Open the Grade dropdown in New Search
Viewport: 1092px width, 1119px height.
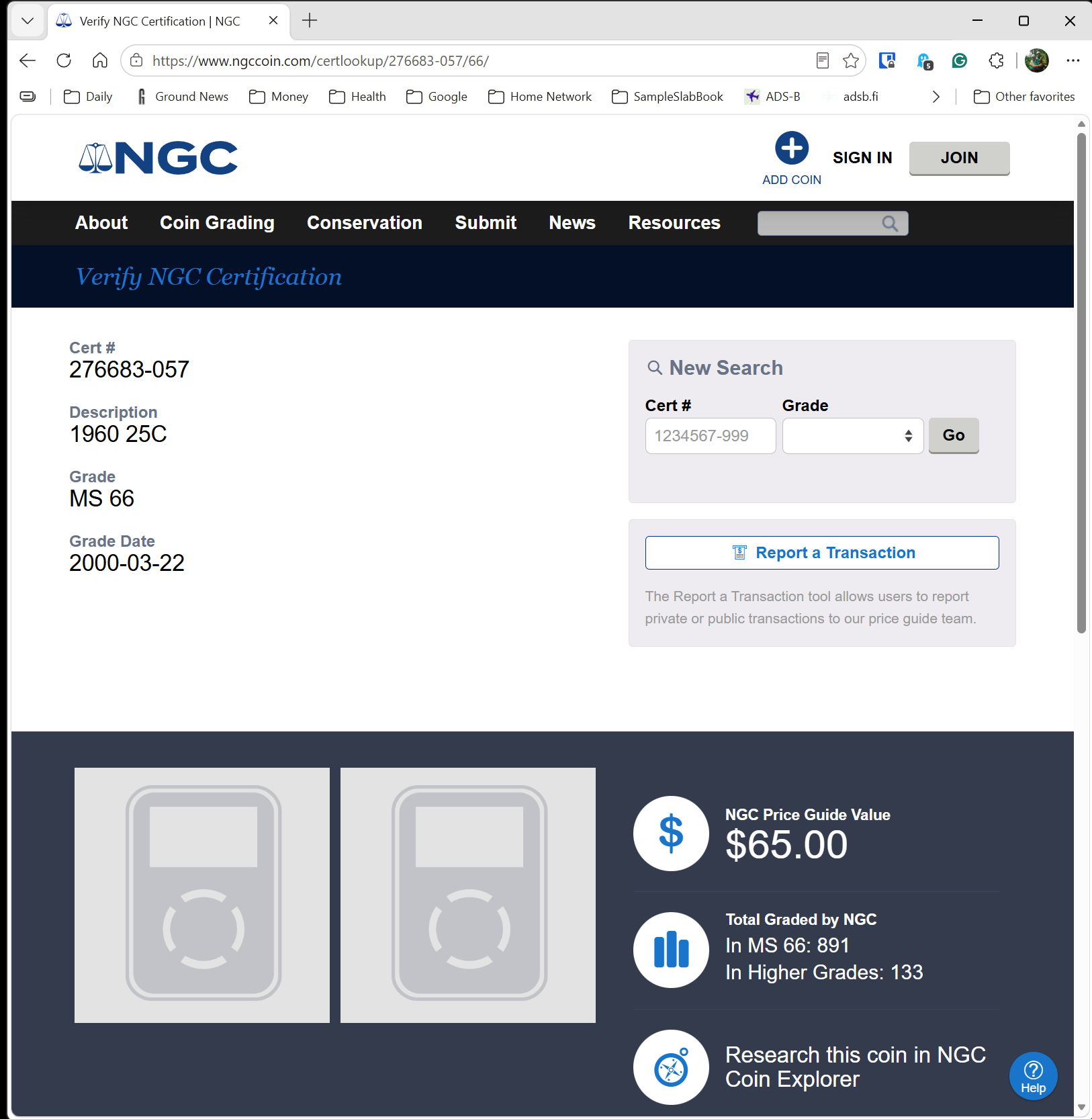click(x=853, y=436)
